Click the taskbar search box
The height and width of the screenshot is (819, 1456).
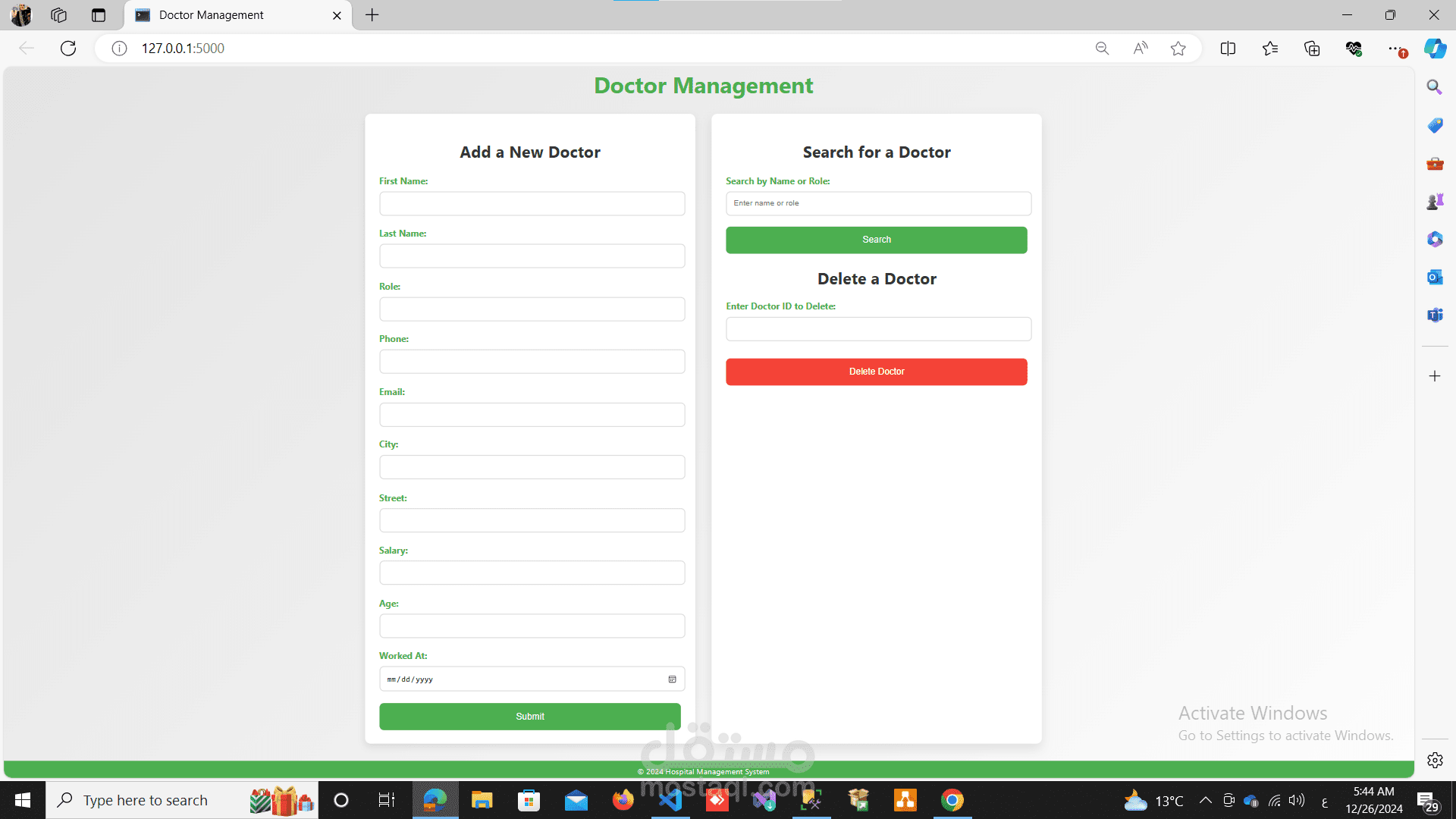[x=182, y=800]
